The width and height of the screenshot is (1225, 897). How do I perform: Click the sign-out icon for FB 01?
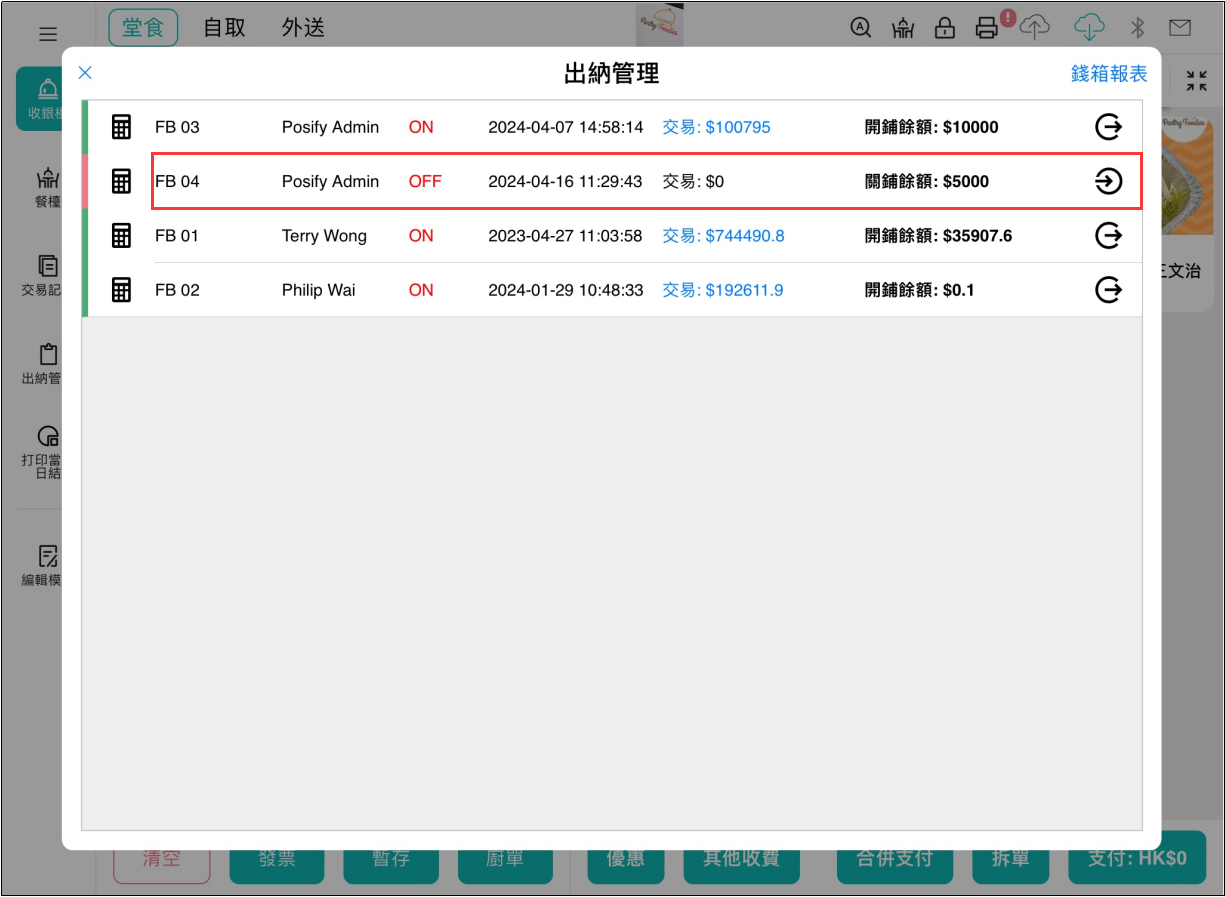[x=1108, y=236]
